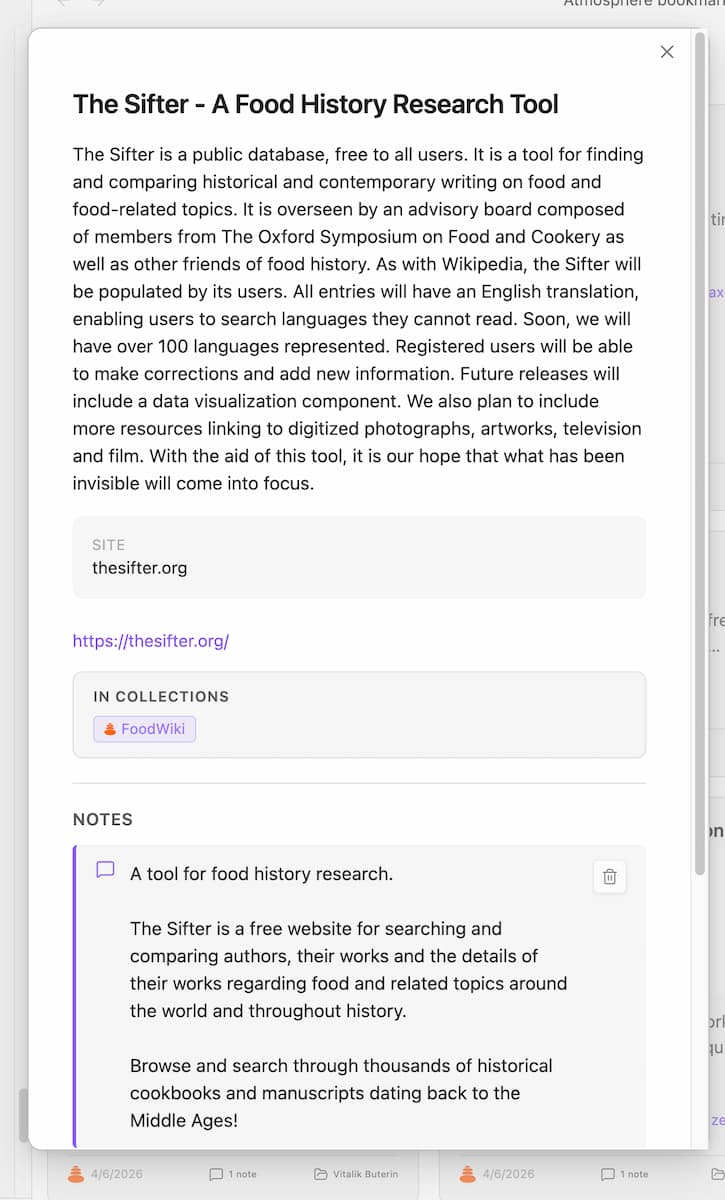The width and height of the screenshot is (725, 1200).
Task: Click the person icon inside the FoodWiki tag
Action: [x=110, y=729]
